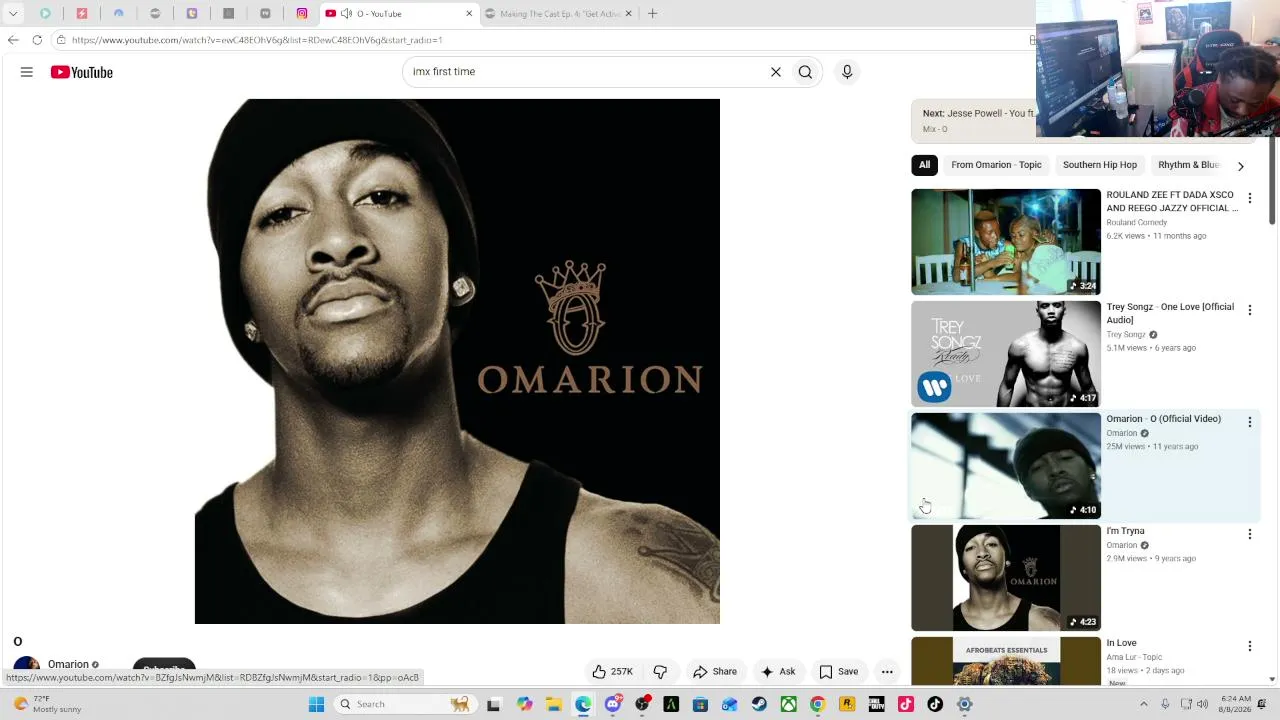Screen dimensions: 1280x720
Task: Open Microsoft Store from the taskbar
Action: click(x=700, y=704)
